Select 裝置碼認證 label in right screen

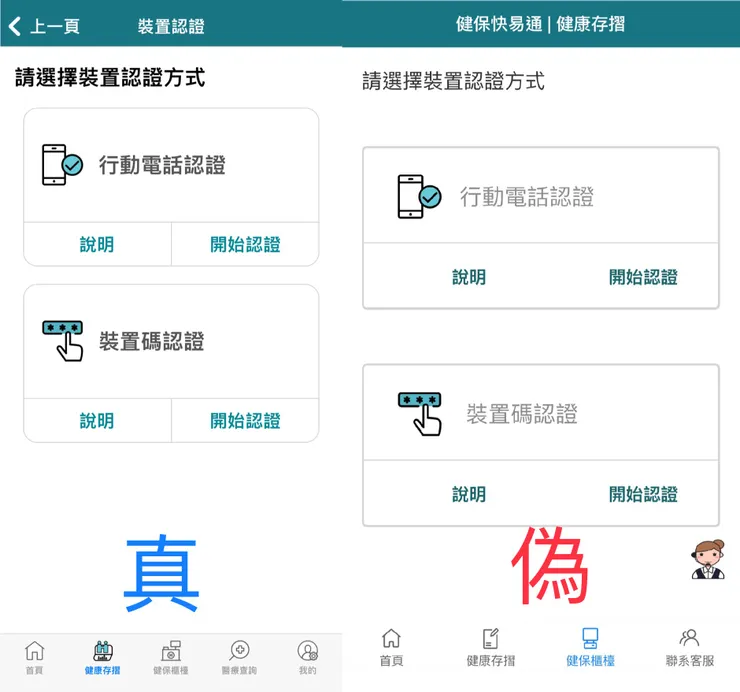pyautogui.click(x=522, y=414)
